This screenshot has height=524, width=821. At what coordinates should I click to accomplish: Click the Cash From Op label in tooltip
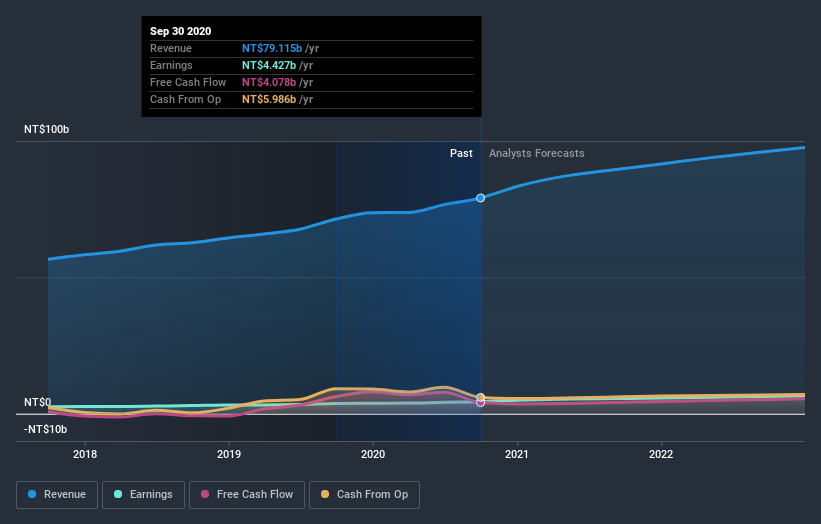coord(185,99)
